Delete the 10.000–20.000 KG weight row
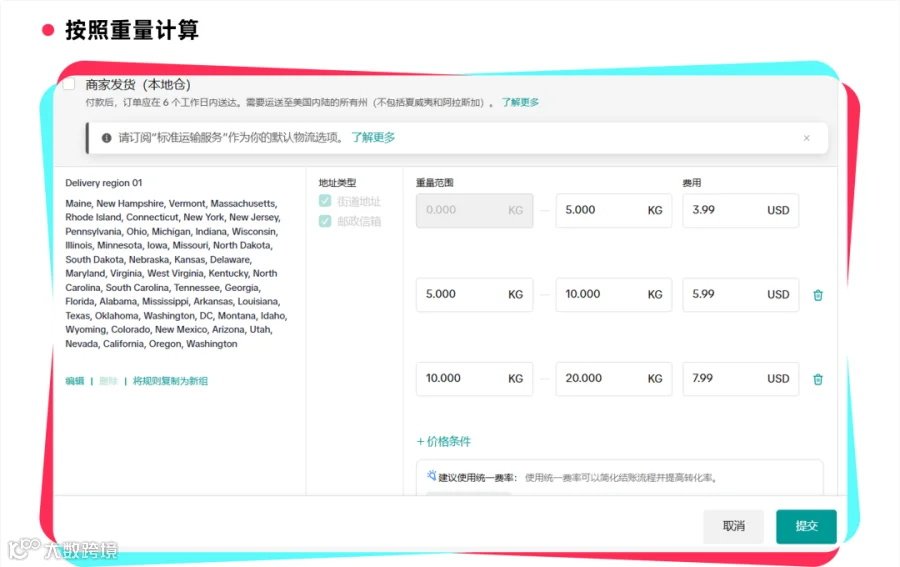This screenshot has height=567, width=900. (818, 379)
